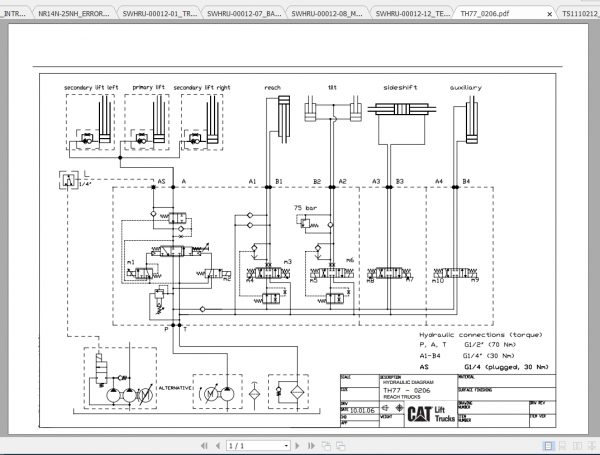Click 'TH77 - 0206' in the title block
600x455 pixels.
(x=407, y=391)
